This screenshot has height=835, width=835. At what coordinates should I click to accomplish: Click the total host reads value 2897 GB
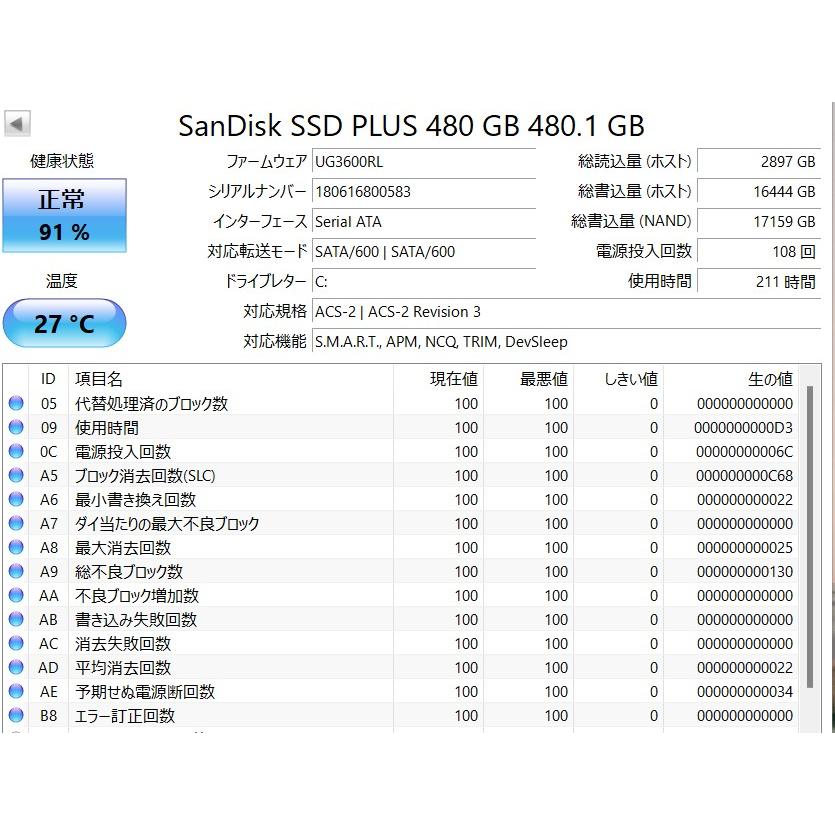coord(759,161)
